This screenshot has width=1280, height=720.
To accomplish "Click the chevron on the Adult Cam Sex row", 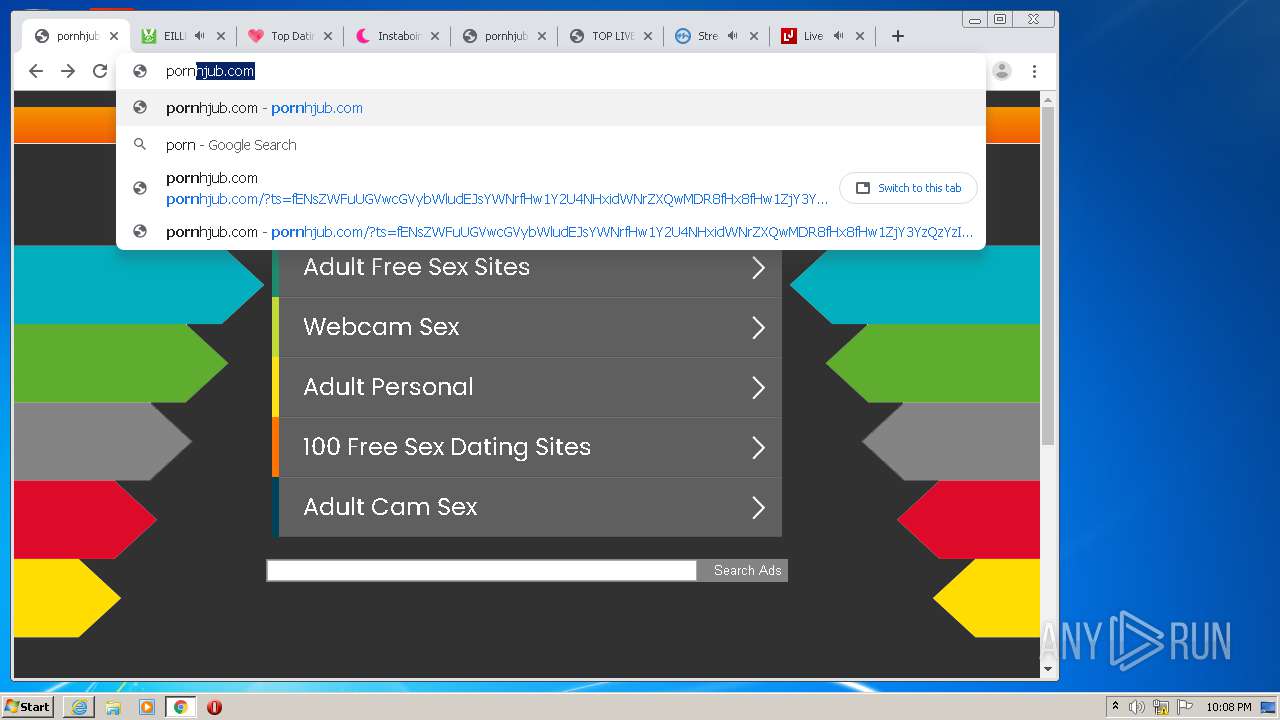I will pyautogui.click(x=758, y=508).
